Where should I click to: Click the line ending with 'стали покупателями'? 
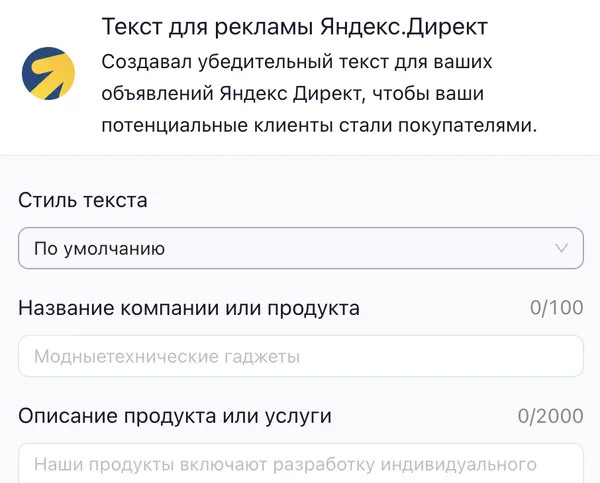pos(319,126)
